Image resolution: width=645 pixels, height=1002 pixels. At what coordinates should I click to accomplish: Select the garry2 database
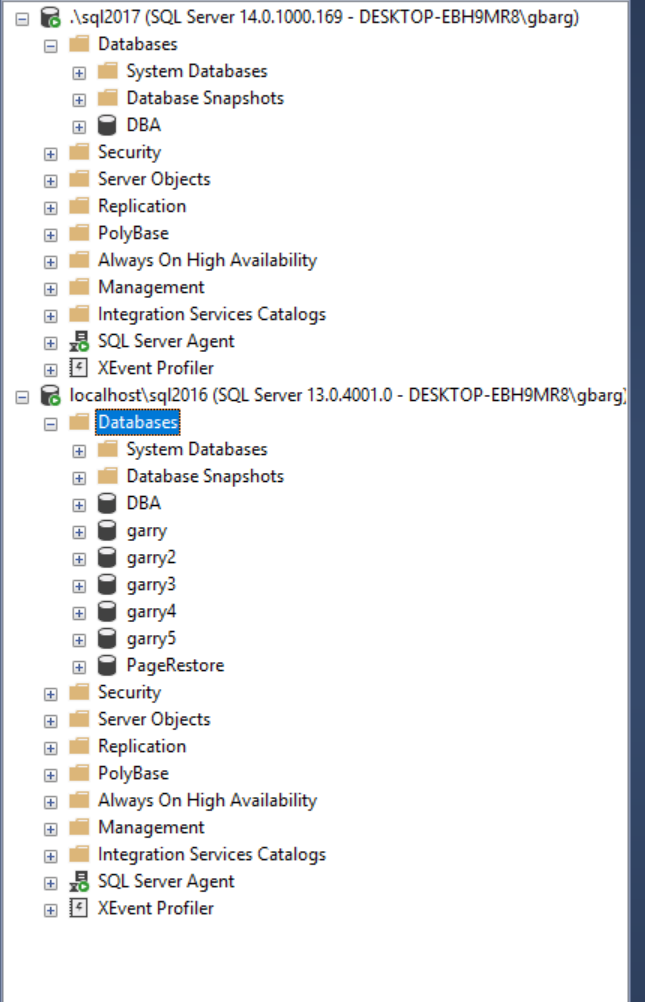tap(145, 557)
